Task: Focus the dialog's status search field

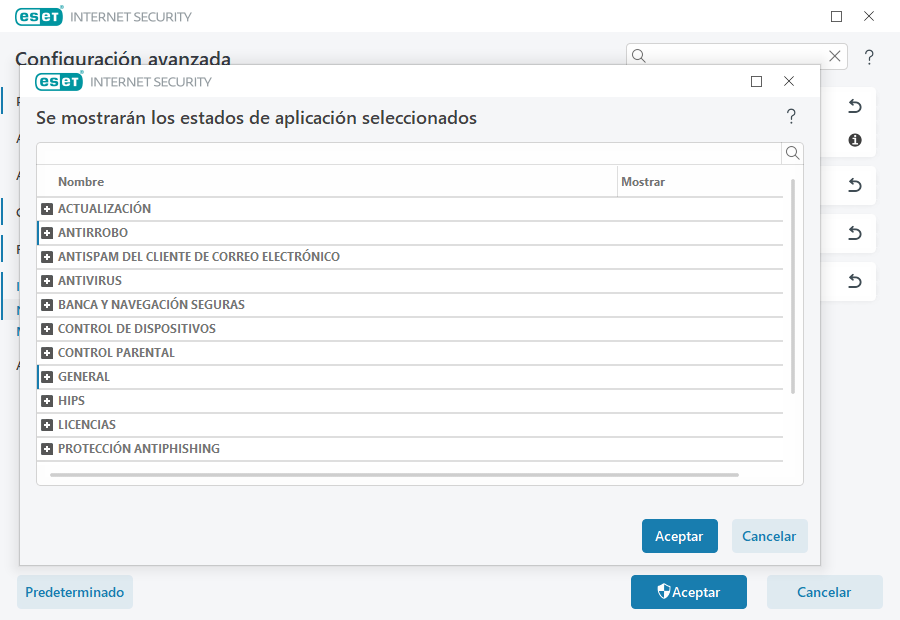Action: 409,153
